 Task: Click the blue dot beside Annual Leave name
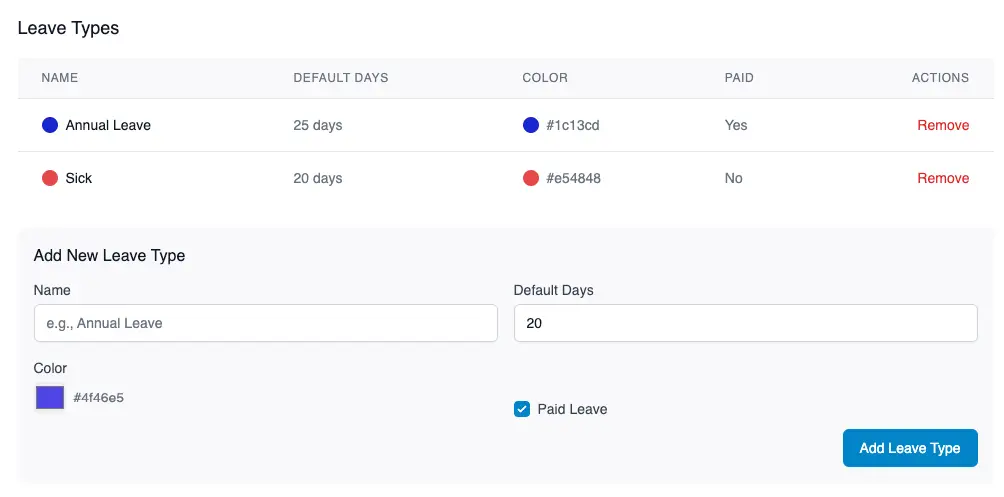(x=50, y=125)
